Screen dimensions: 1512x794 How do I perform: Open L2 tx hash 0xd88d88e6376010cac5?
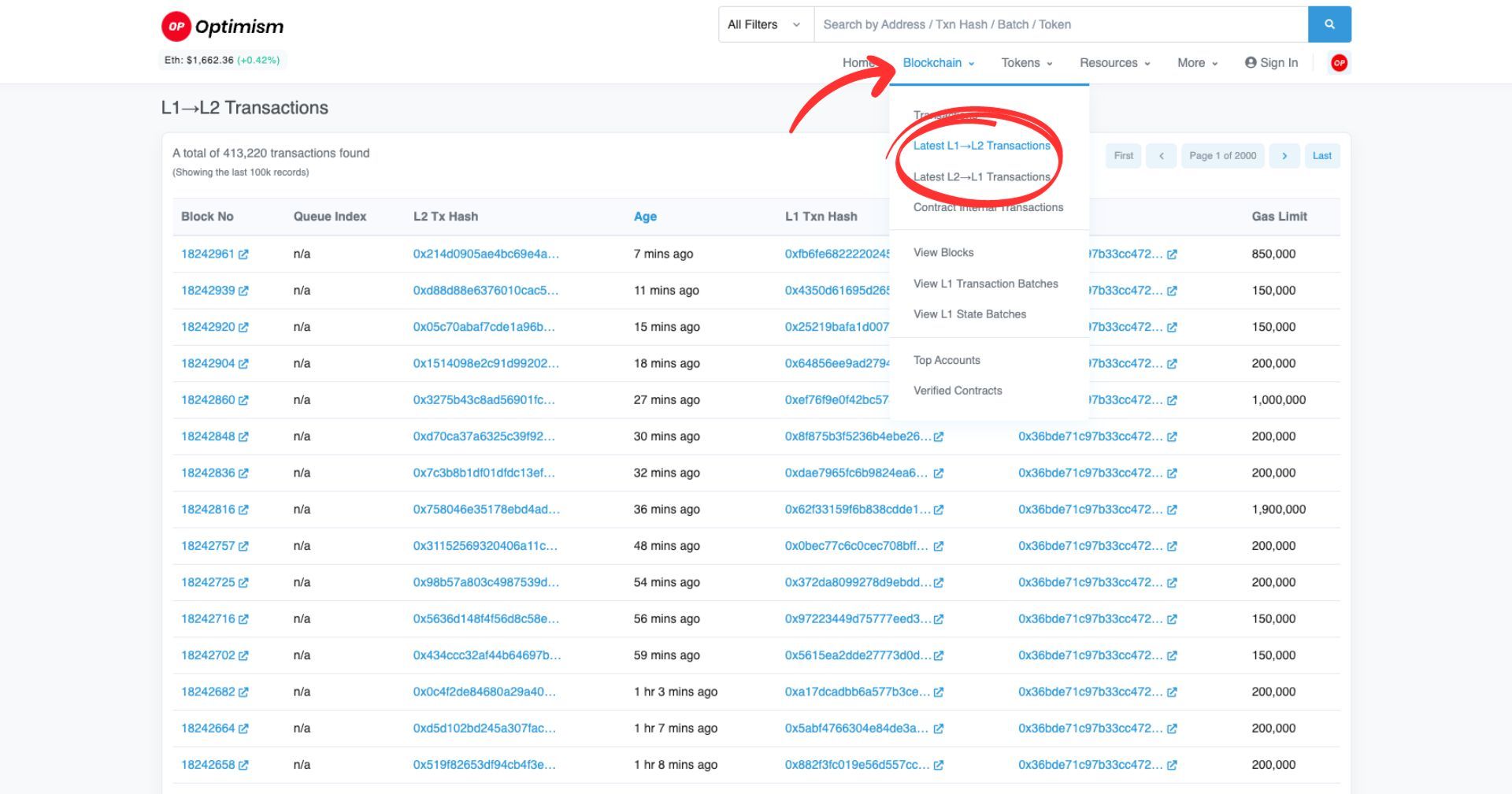(x=486, y=290)
